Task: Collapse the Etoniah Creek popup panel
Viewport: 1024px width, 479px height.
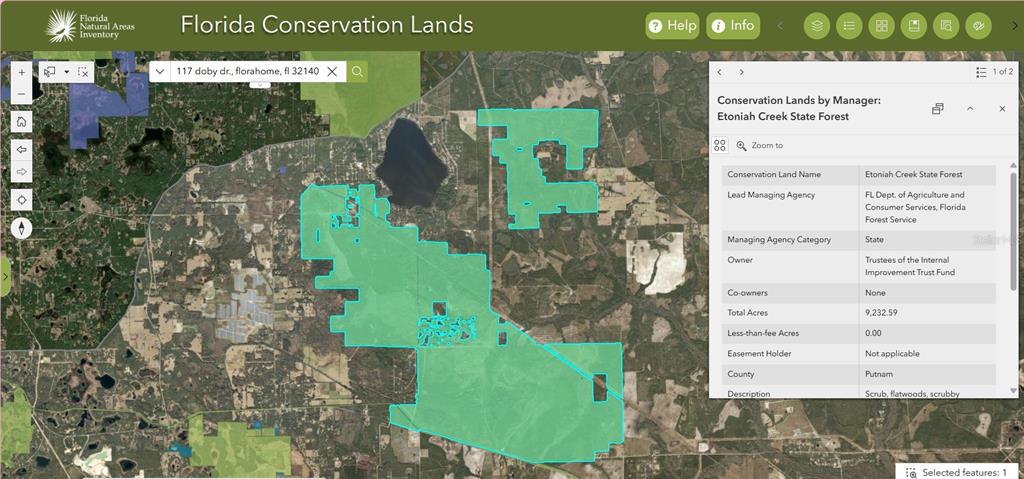Action: pos(970,108)
